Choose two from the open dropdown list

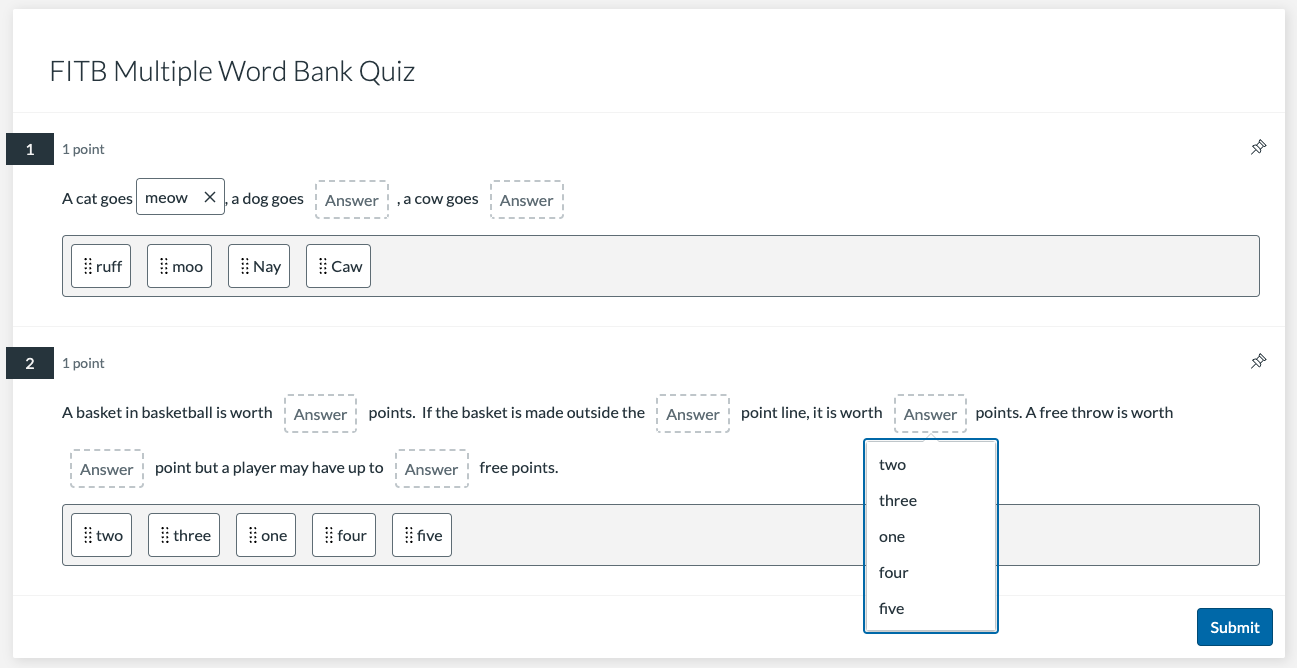tap(892, 465)
